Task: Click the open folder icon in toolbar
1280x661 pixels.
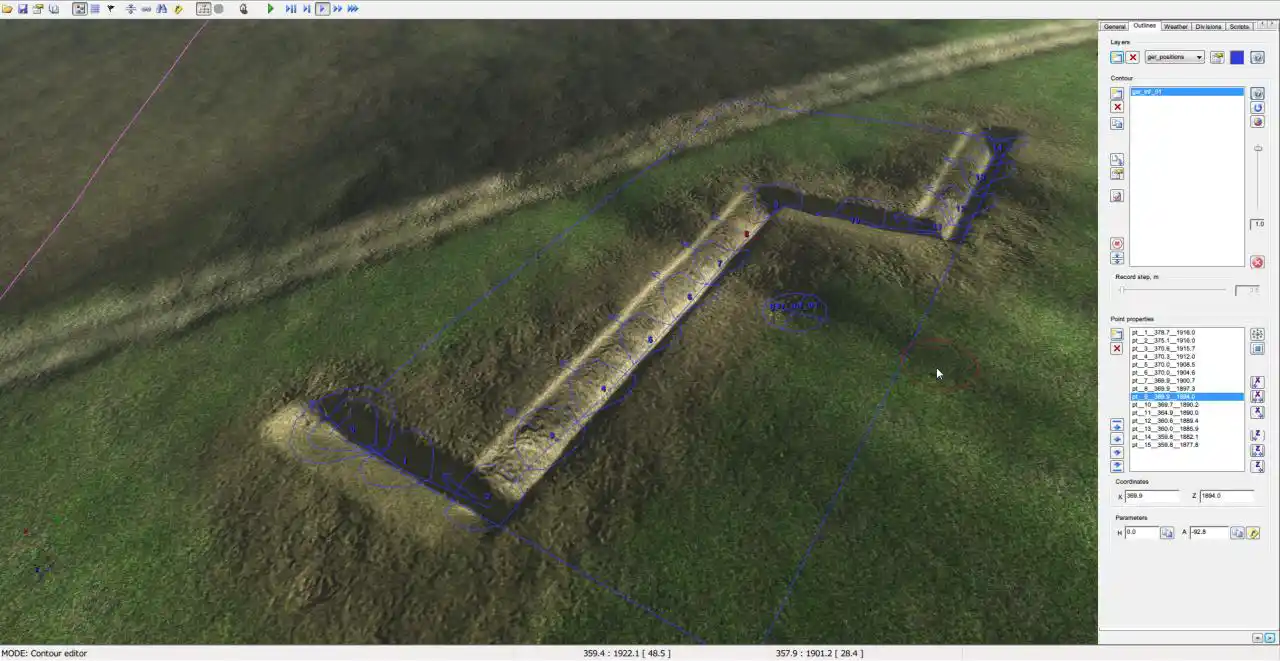Action: [8, 9]
